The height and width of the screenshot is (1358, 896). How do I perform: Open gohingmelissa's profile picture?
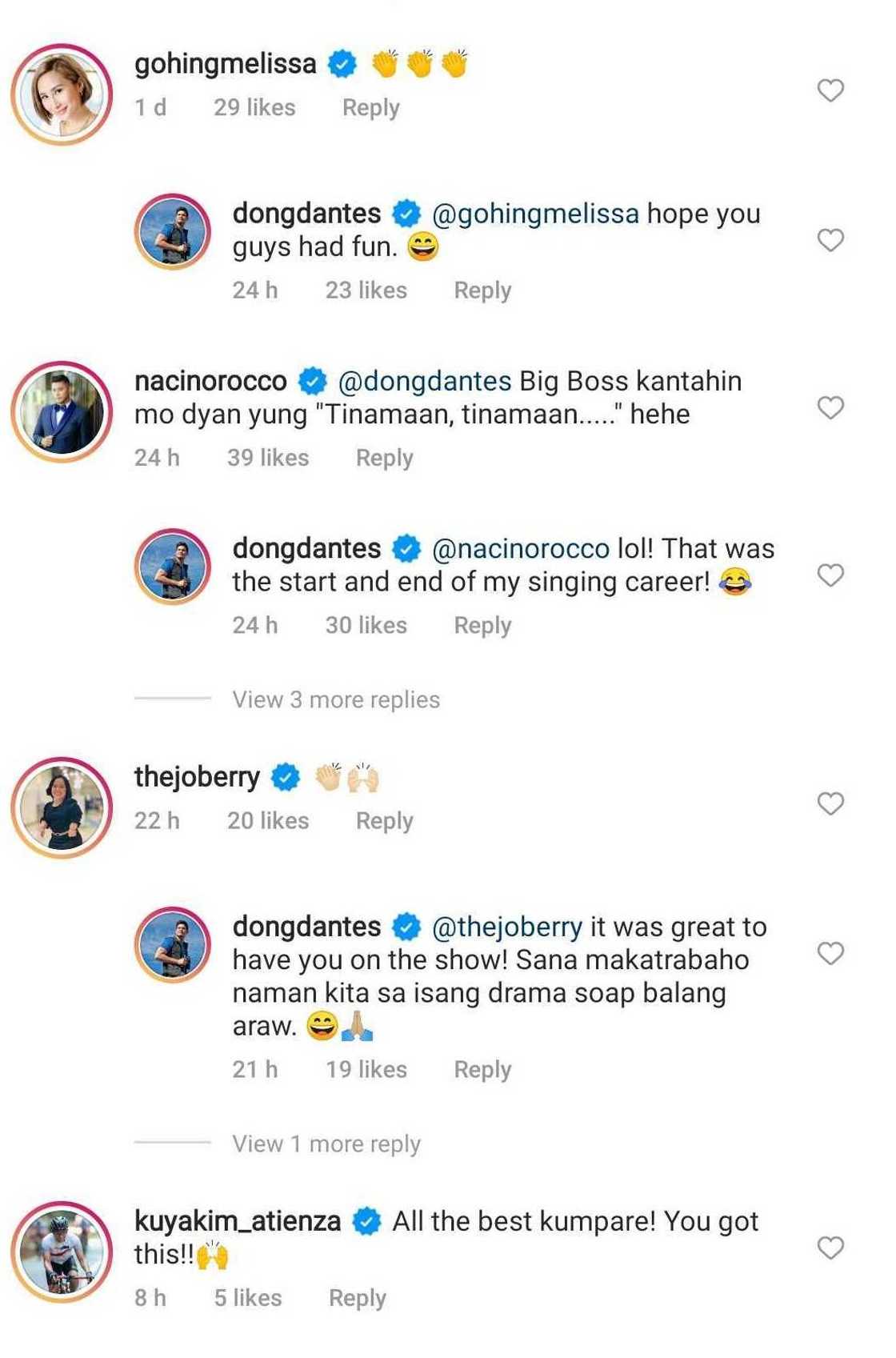click(62, 94)
